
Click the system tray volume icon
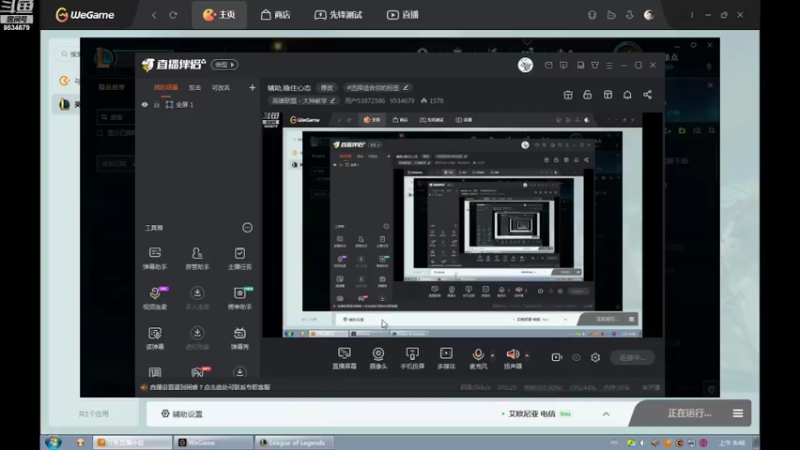click(x=643, y=443)
